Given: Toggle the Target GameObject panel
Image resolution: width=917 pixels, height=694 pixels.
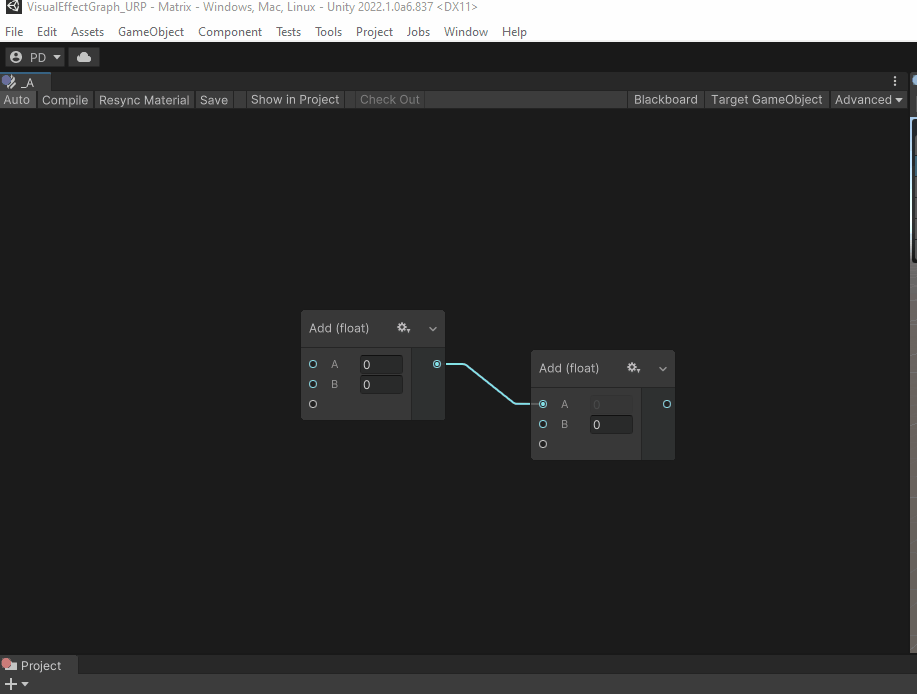Looking at the screenshot, I should 767,100.
